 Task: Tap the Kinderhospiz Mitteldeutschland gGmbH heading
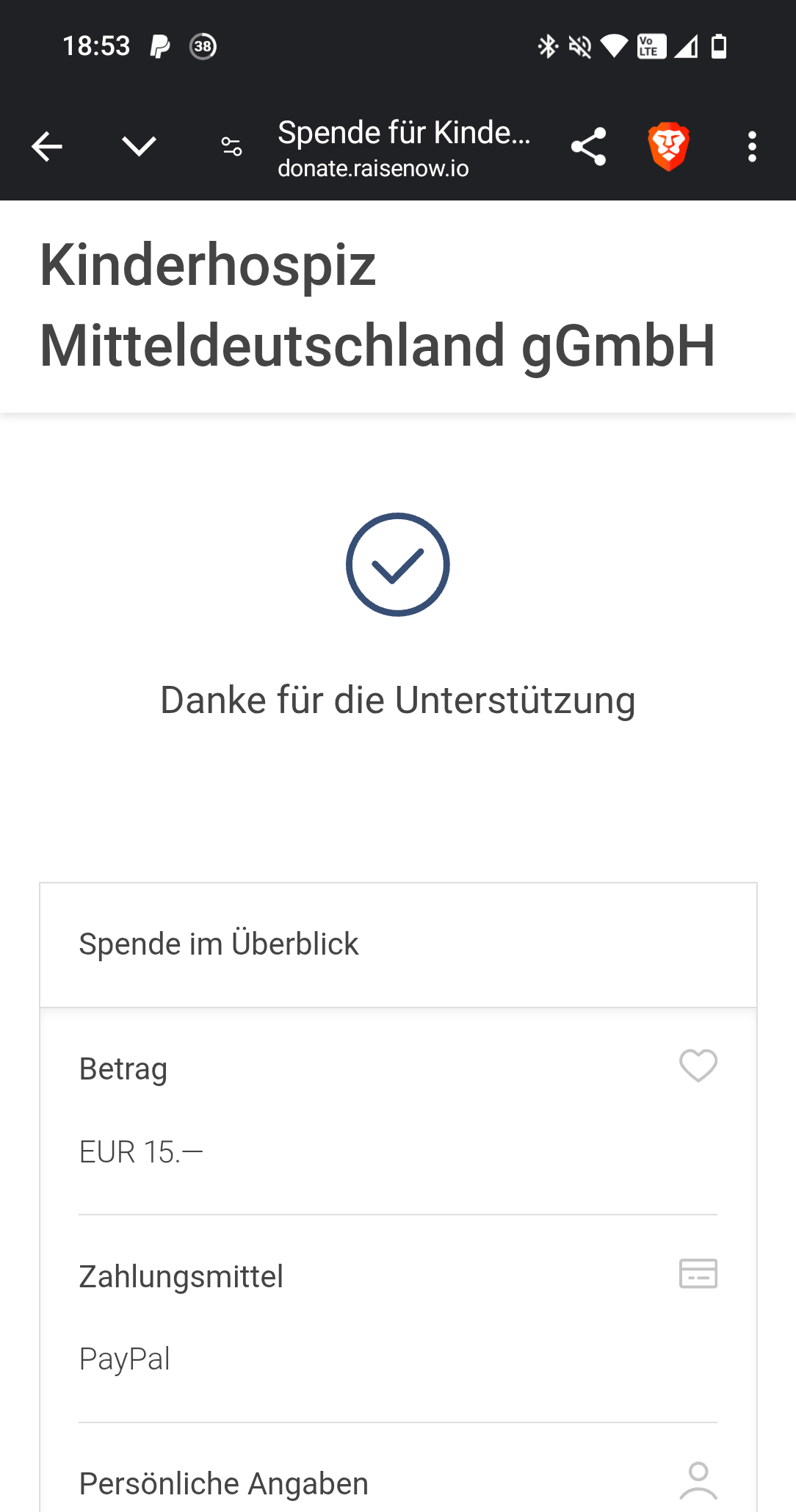click(x=377, y=305)
